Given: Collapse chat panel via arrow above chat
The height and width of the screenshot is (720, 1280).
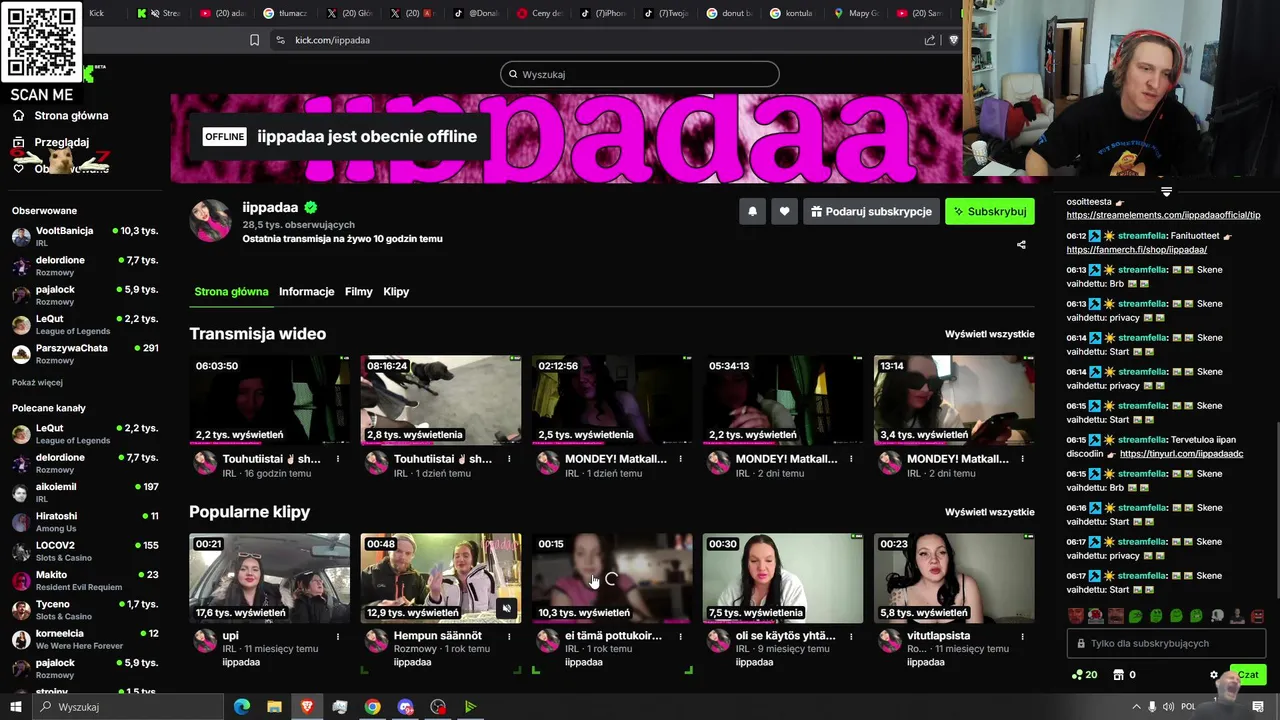Looking at the screenshot, I should tap(1166, 191).
